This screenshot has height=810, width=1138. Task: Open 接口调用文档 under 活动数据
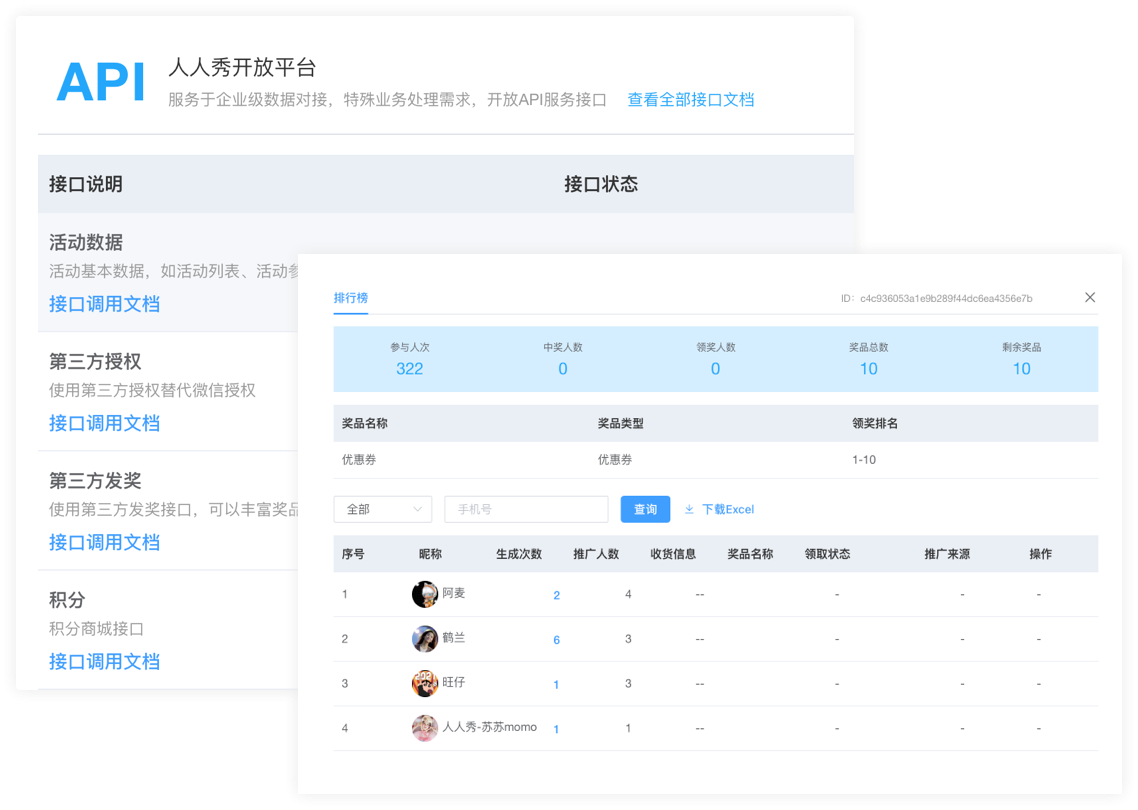coord(105,304)
